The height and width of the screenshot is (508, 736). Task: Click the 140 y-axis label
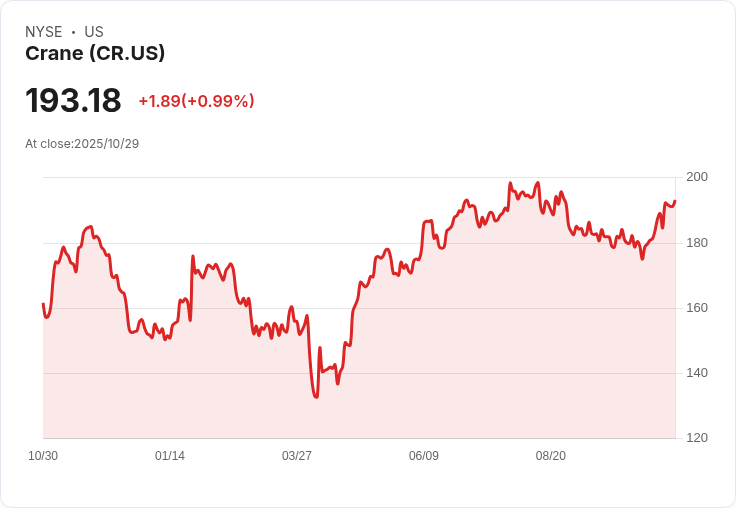[x=696, y=373]
